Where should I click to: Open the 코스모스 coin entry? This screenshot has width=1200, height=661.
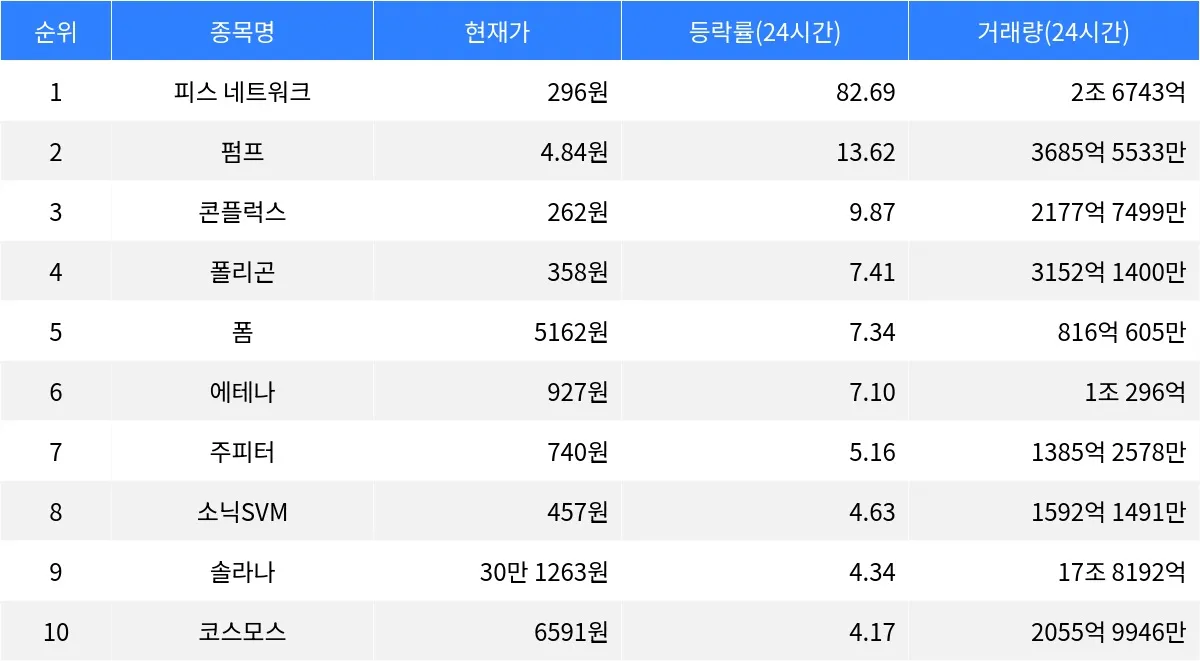(242, 632)
